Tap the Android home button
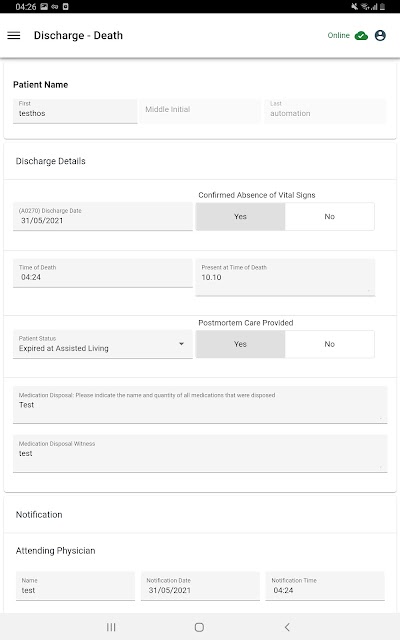Viewport: 400px width, 640px height. pos(199,627)
